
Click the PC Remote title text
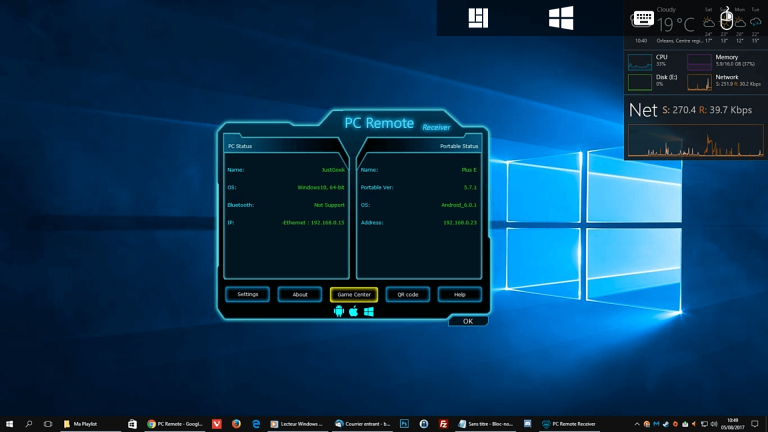[x=379, y=123]
